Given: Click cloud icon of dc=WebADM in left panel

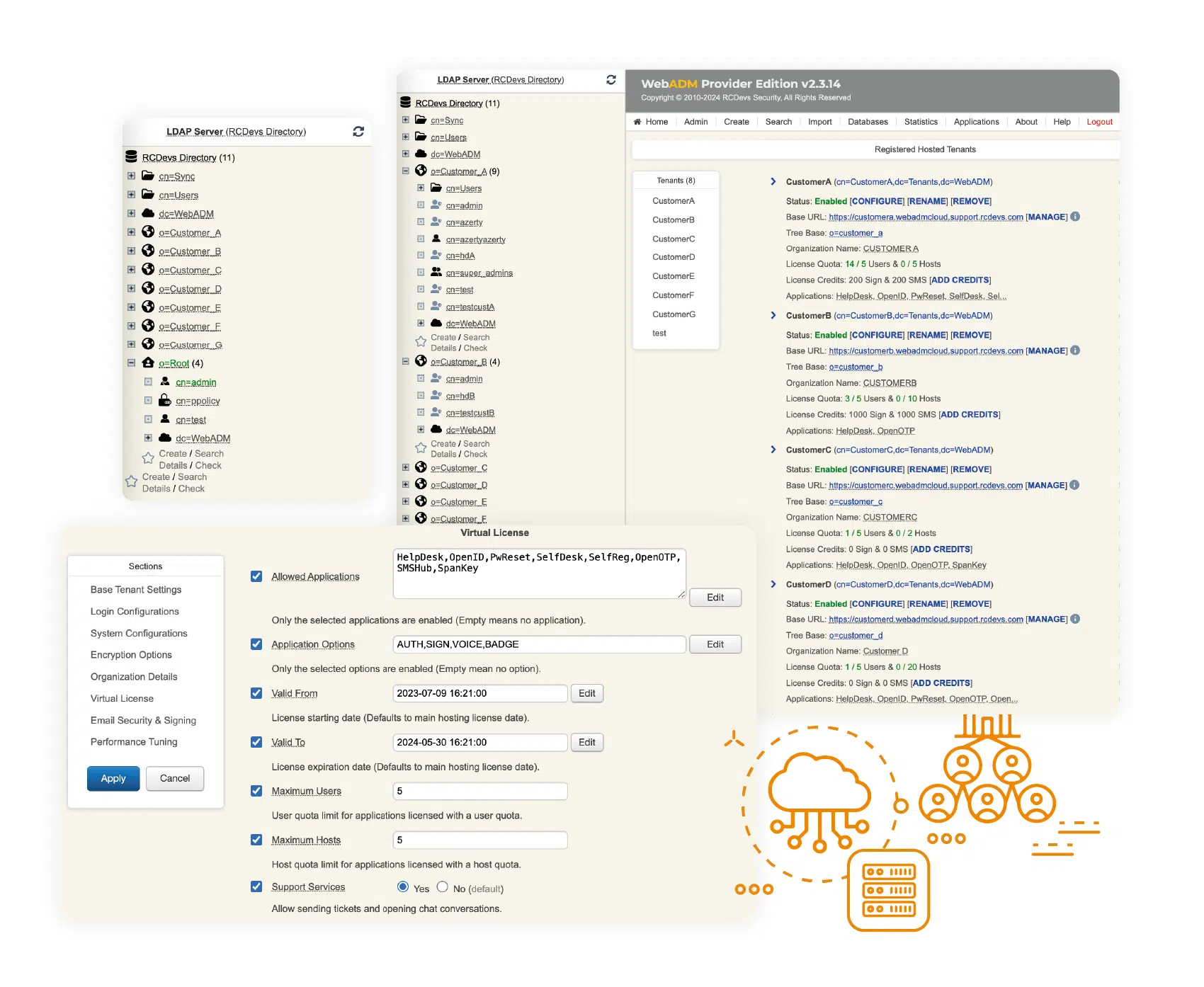Looking at the screenshot, I should pos(148,213).
